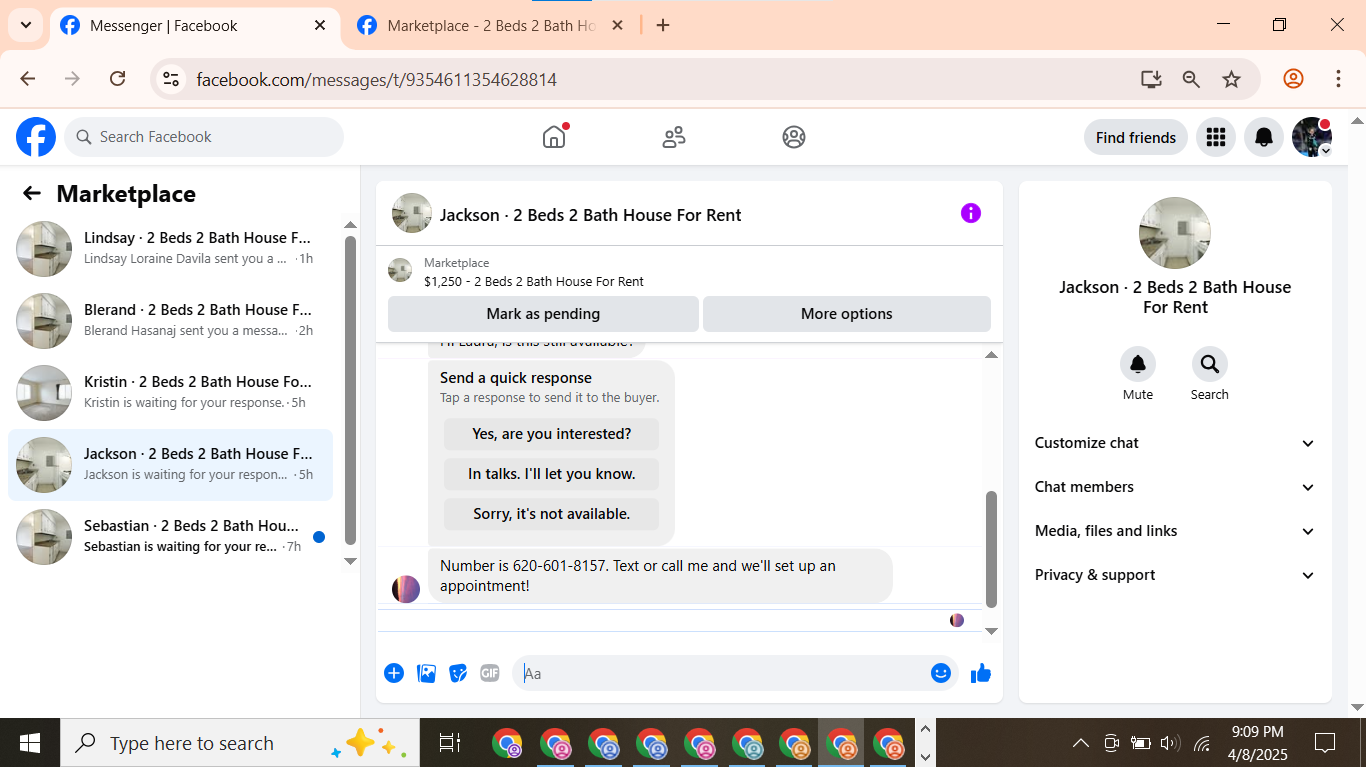
Task: Open the Facebook menu grid icon
Action: pos(1216,137)
